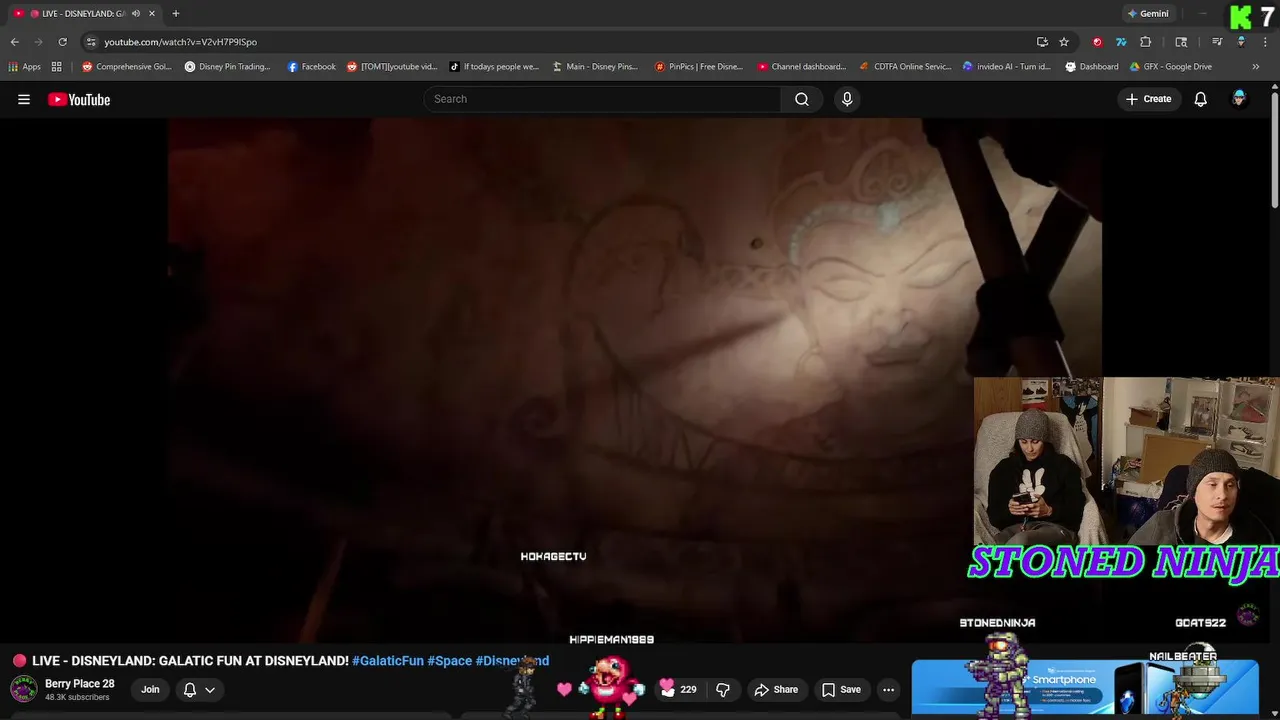Click the Berry Place 28 channel avatar
Viewport: 1280px width, 720px height.
click(x=24, y=689)
